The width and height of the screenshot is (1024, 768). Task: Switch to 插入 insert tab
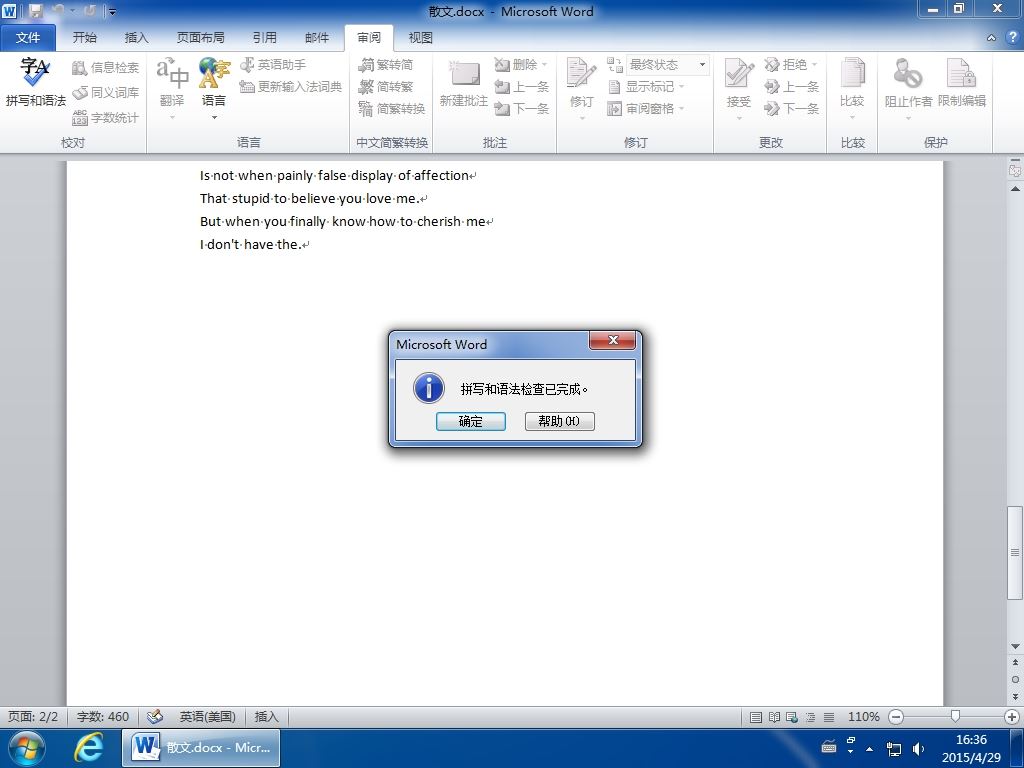[x=136, y=38]
